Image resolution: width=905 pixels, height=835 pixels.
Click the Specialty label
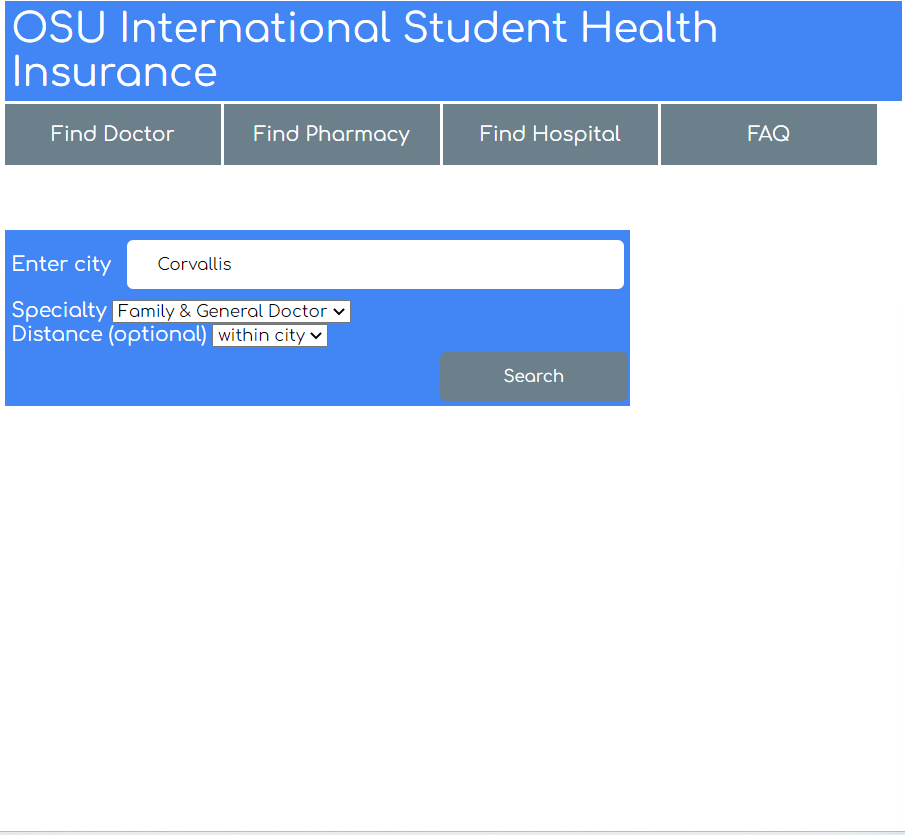tap(59, 310)
